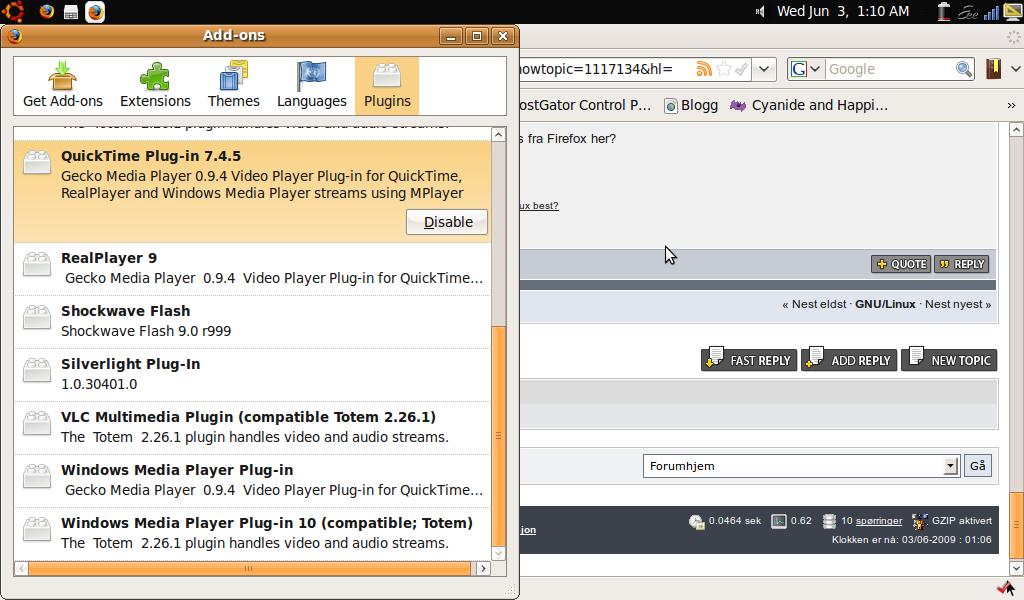Open the search engine selector dropdown
The image size is (1024, 600).
(x=805, y=69)
